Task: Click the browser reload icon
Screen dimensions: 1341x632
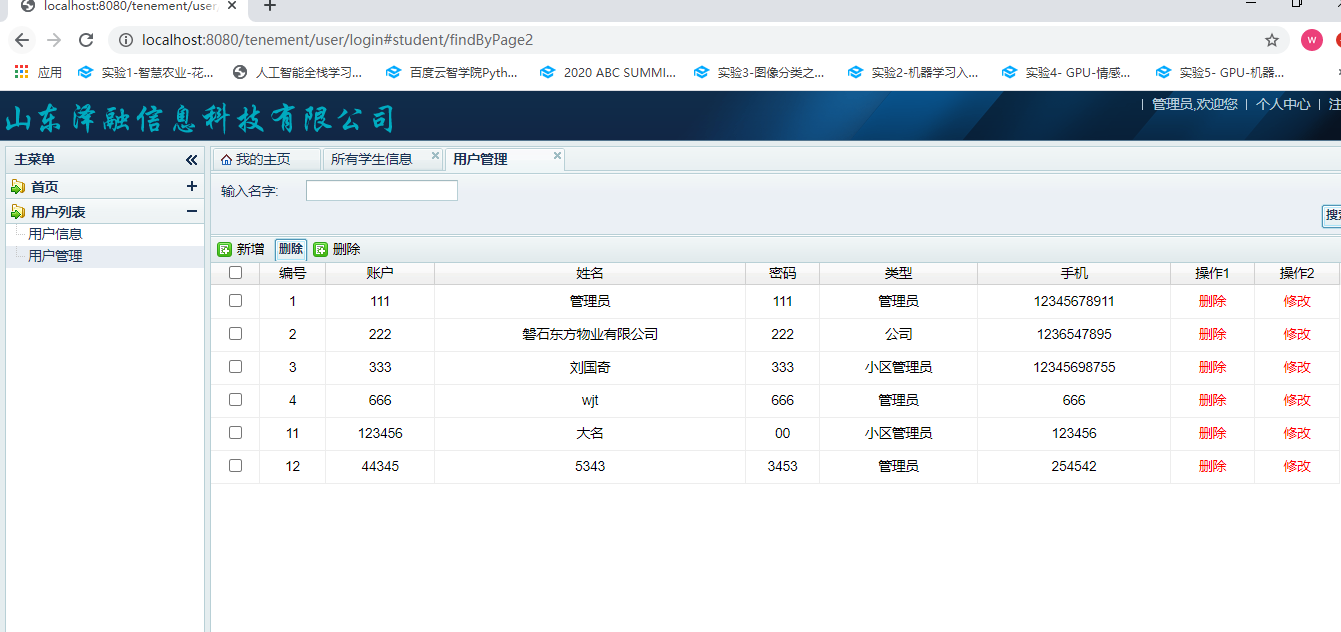Action: (x=86, y=40)
